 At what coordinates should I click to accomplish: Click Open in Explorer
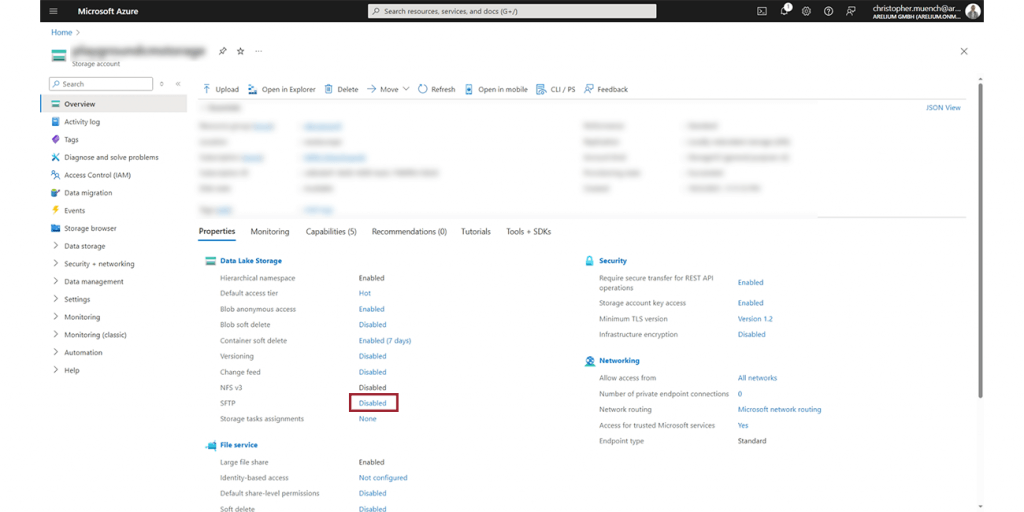coord(281,89)
